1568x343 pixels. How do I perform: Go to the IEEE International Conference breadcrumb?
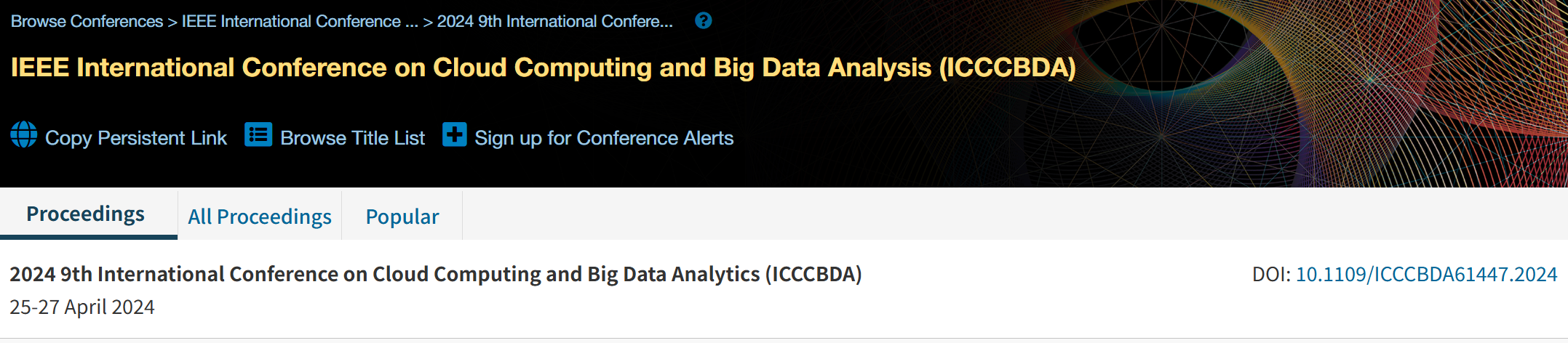[300, 22]
